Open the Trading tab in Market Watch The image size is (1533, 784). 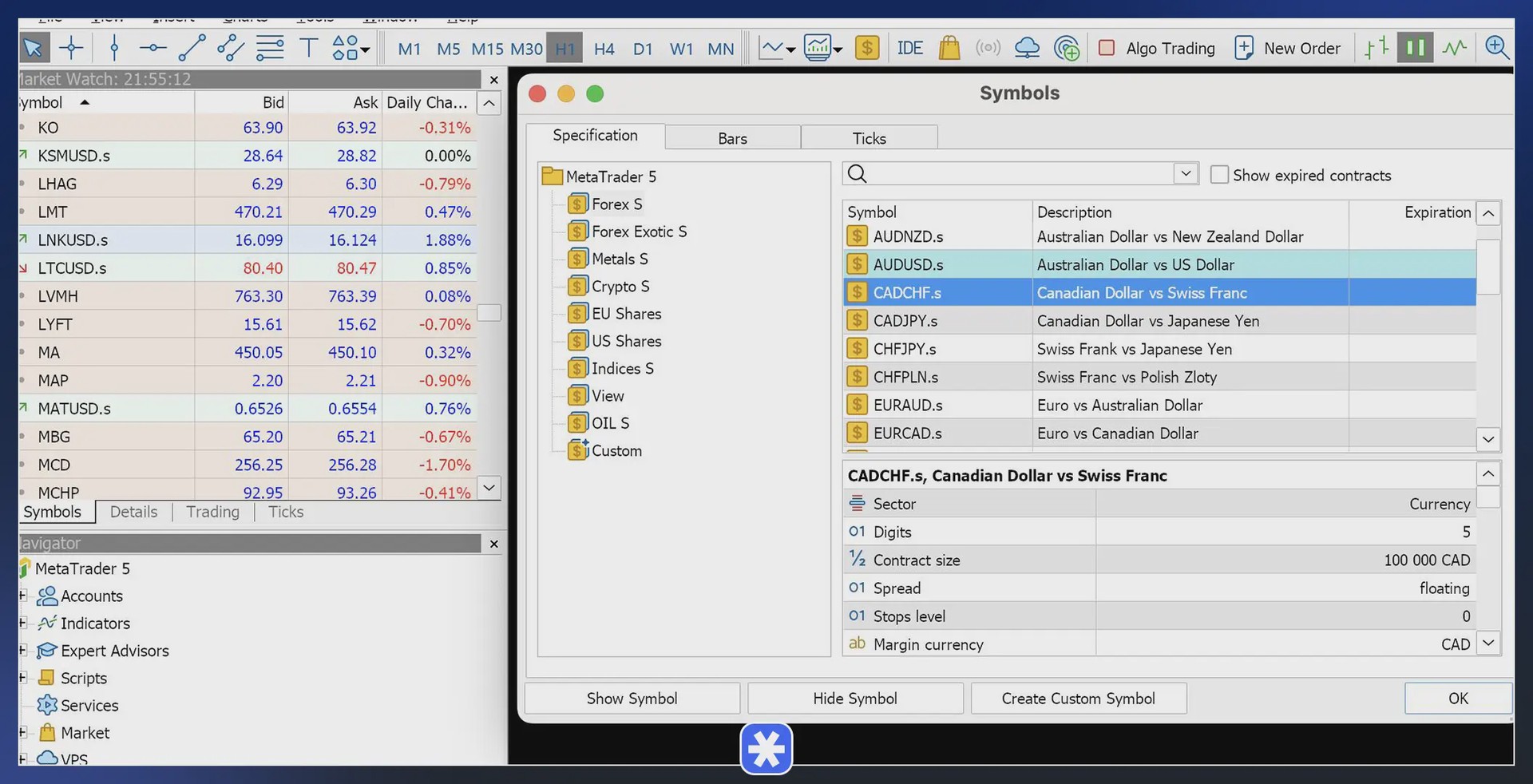tap(212, 512)
